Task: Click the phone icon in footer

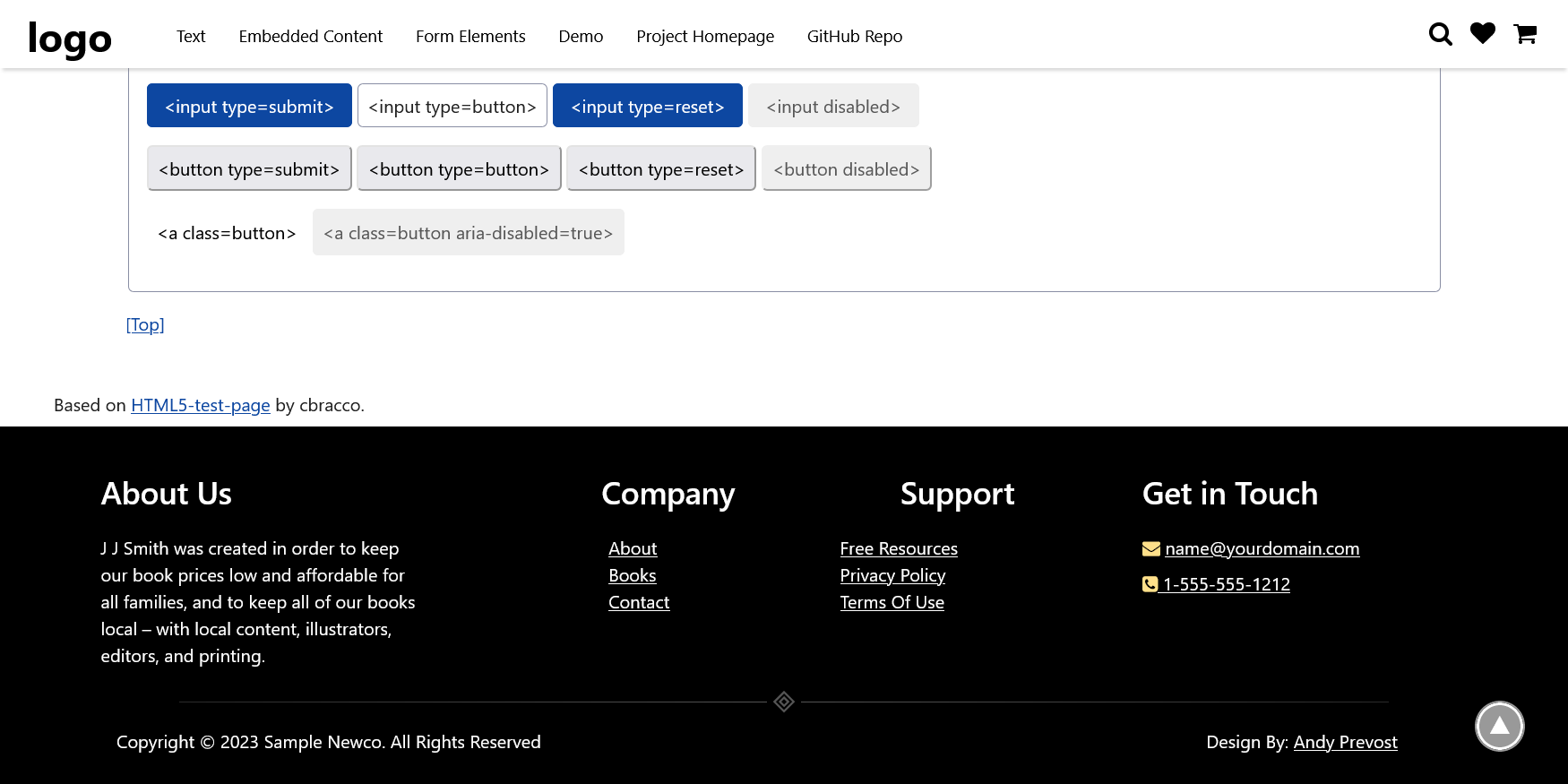Action: (x=1150, y=584)
